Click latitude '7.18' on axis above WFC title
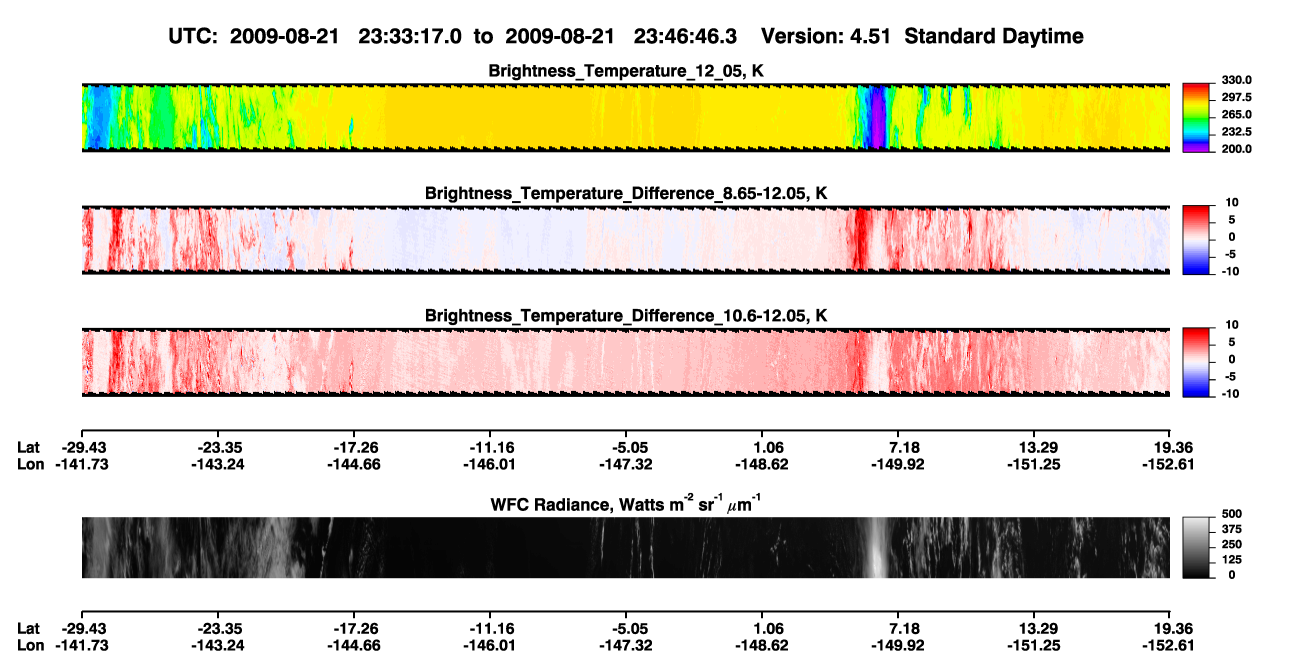The image size is (1300, 667). tap(898, 447)
